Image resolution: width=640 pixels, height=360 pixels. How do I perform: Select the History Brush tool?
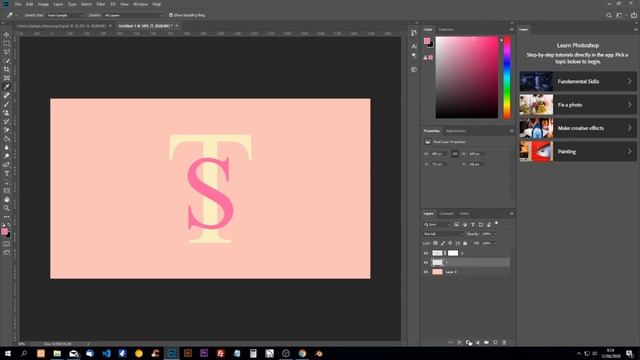(7, 121)
